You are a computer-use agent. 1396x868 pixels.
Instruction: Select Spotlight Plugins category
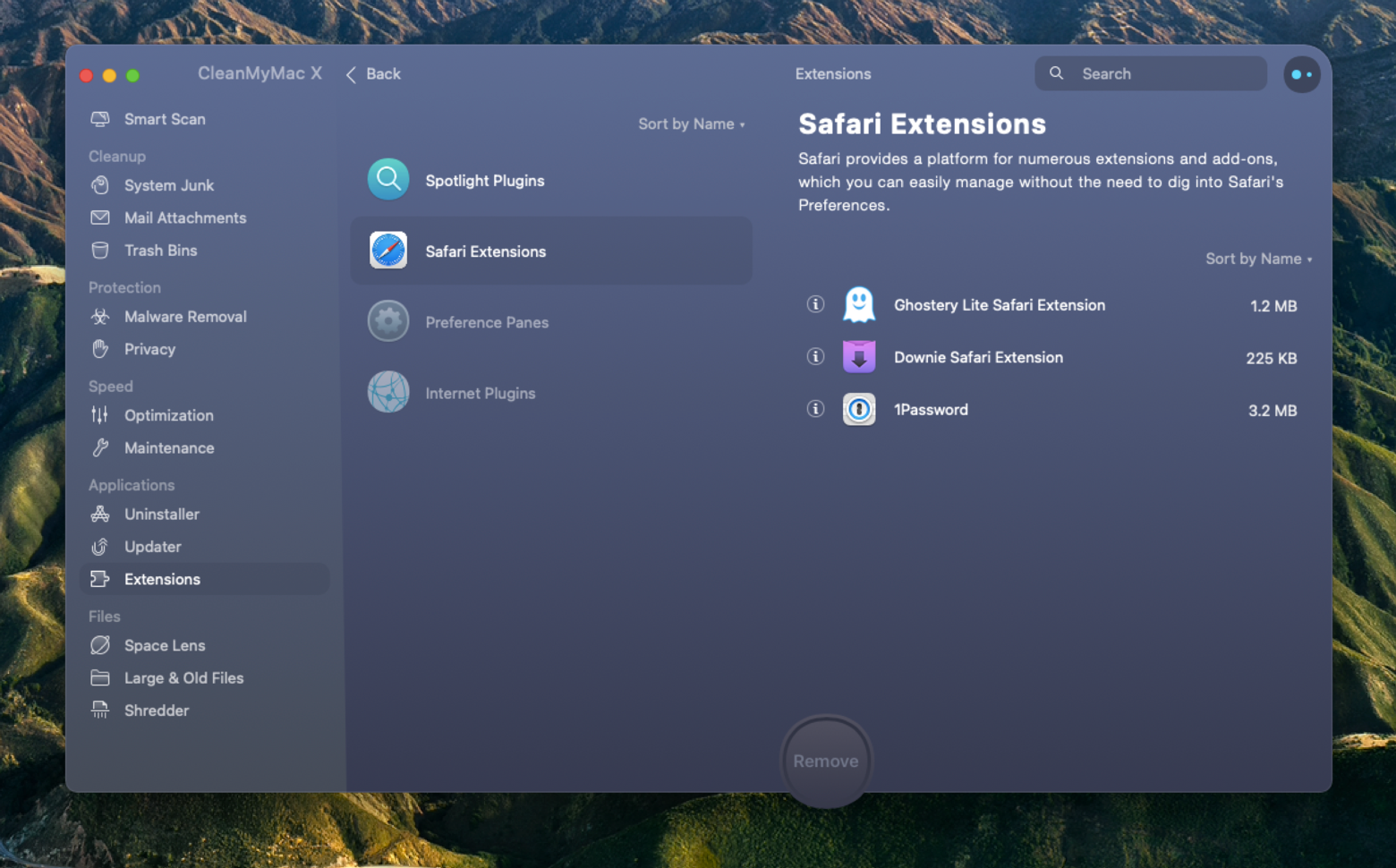[485, 181]
